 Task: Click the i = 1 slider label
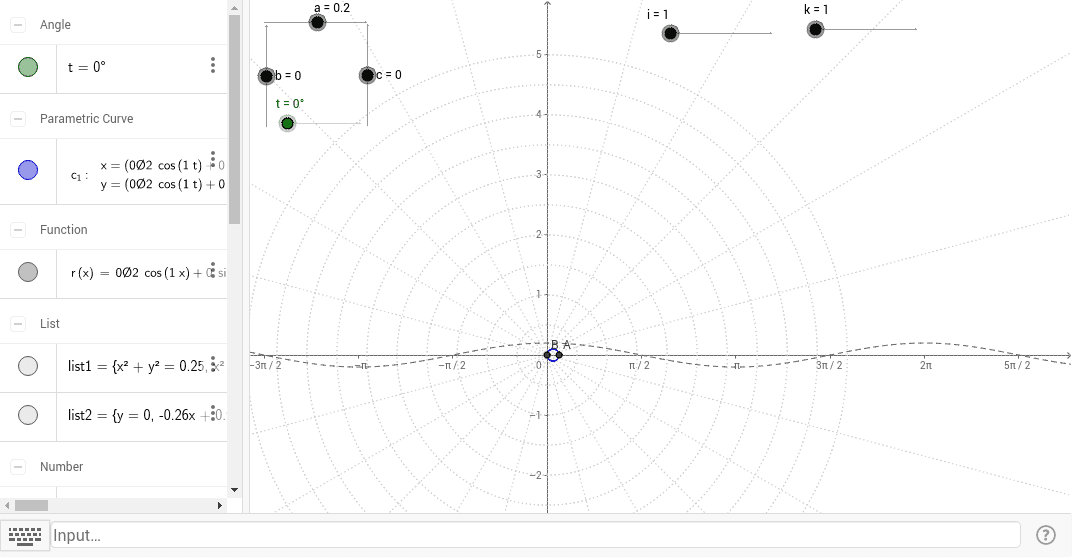pyautogui.click(x=658, y=14)
